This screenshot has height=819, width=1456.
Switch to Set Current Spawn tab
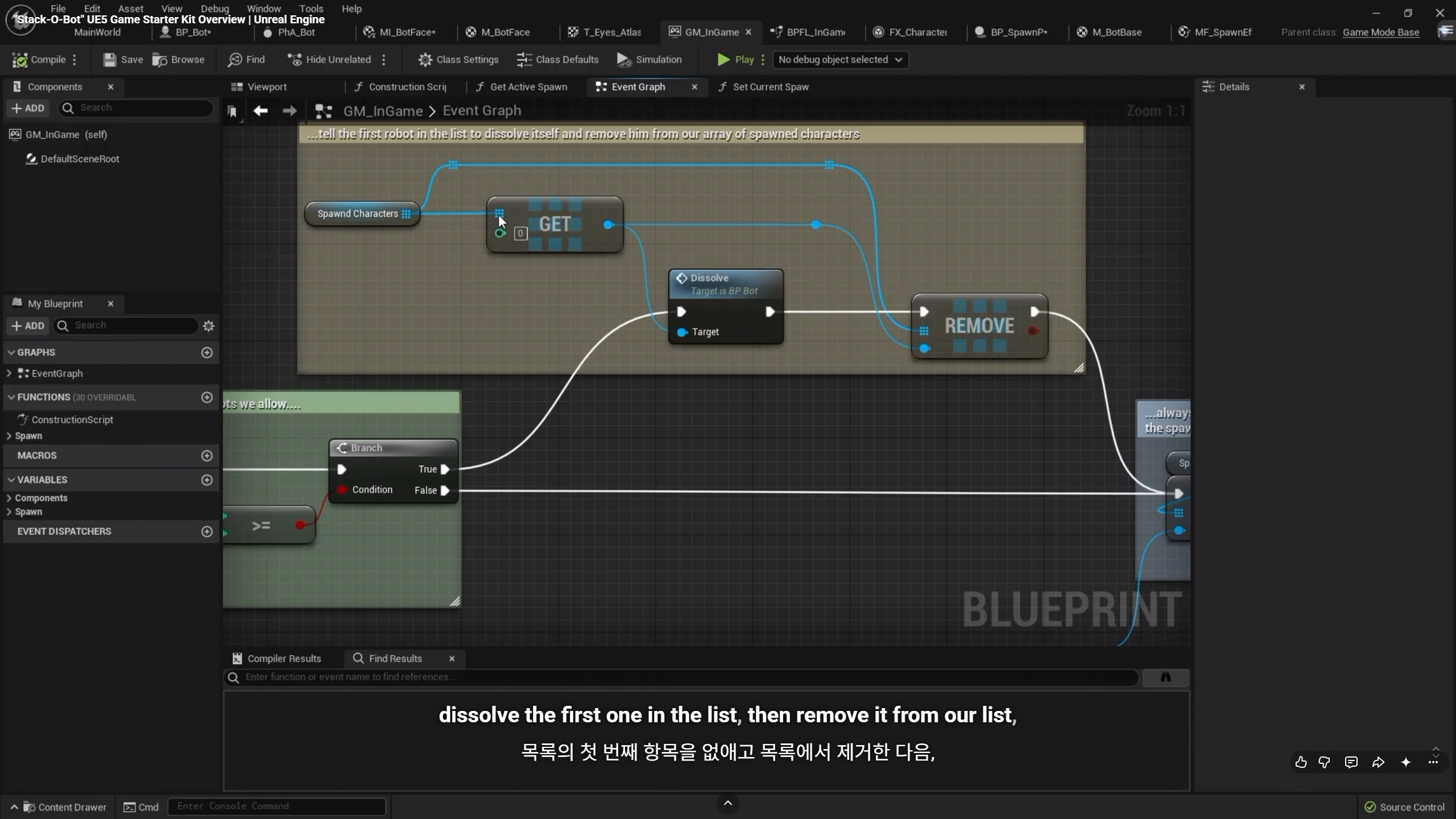[x=771, y=87]
